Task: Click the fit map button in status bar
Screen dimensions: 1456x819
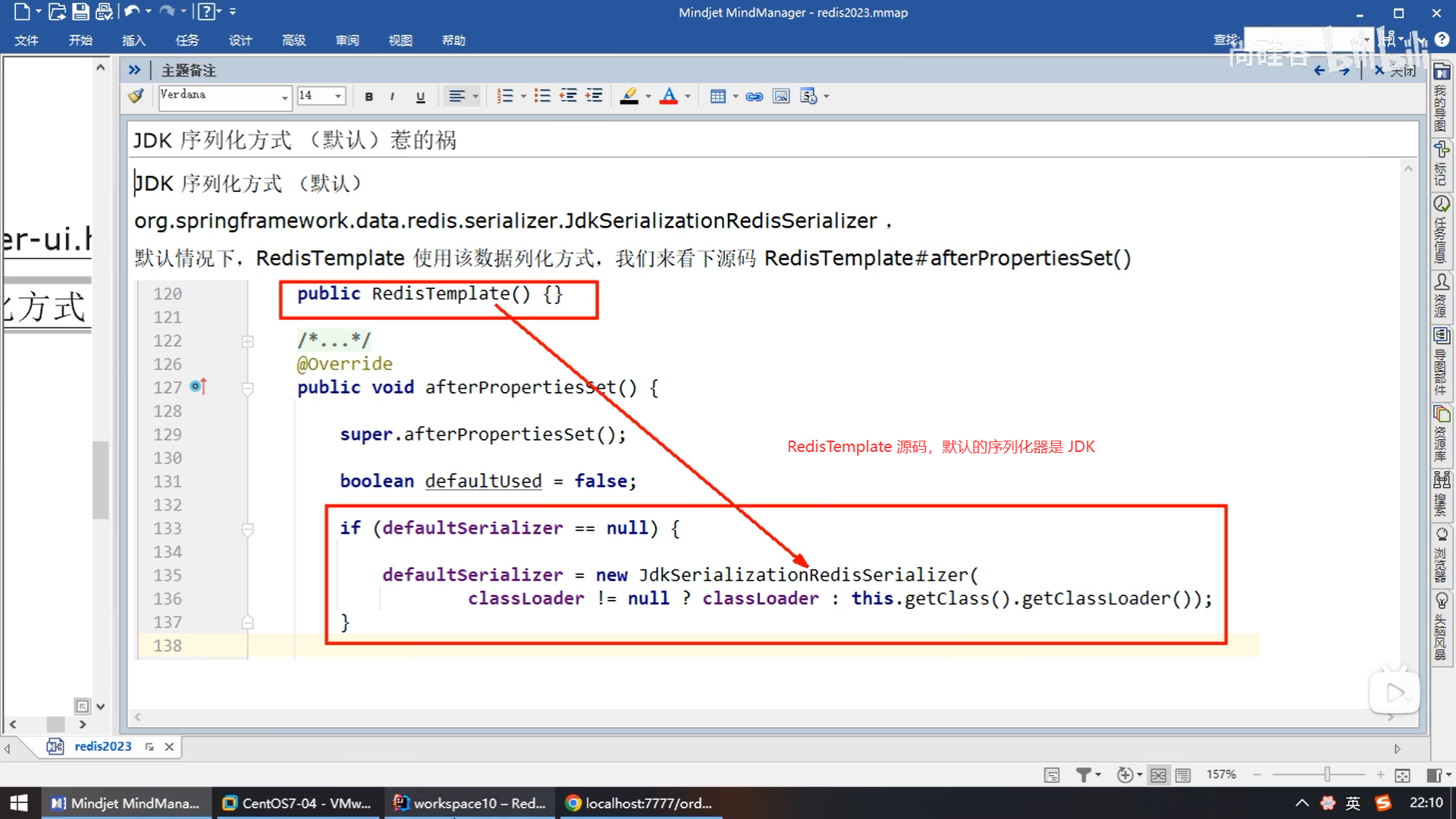Action: 1402,775
